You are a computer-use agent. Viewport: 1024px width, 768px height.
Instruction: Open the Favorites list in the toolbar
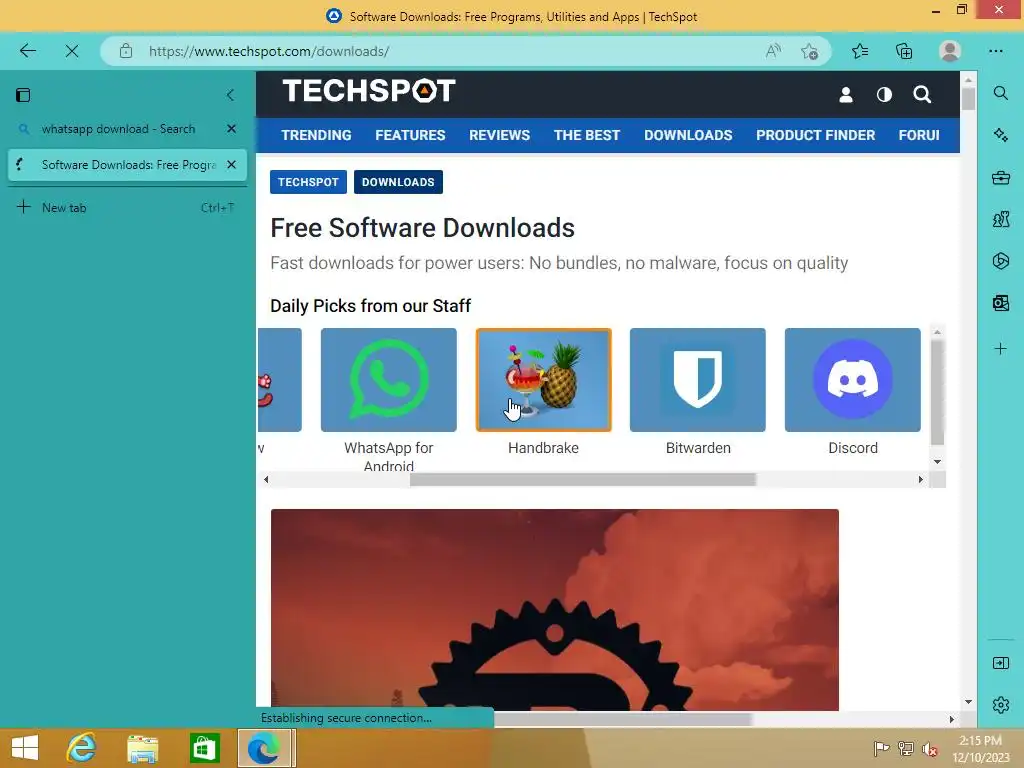(860, 51)
